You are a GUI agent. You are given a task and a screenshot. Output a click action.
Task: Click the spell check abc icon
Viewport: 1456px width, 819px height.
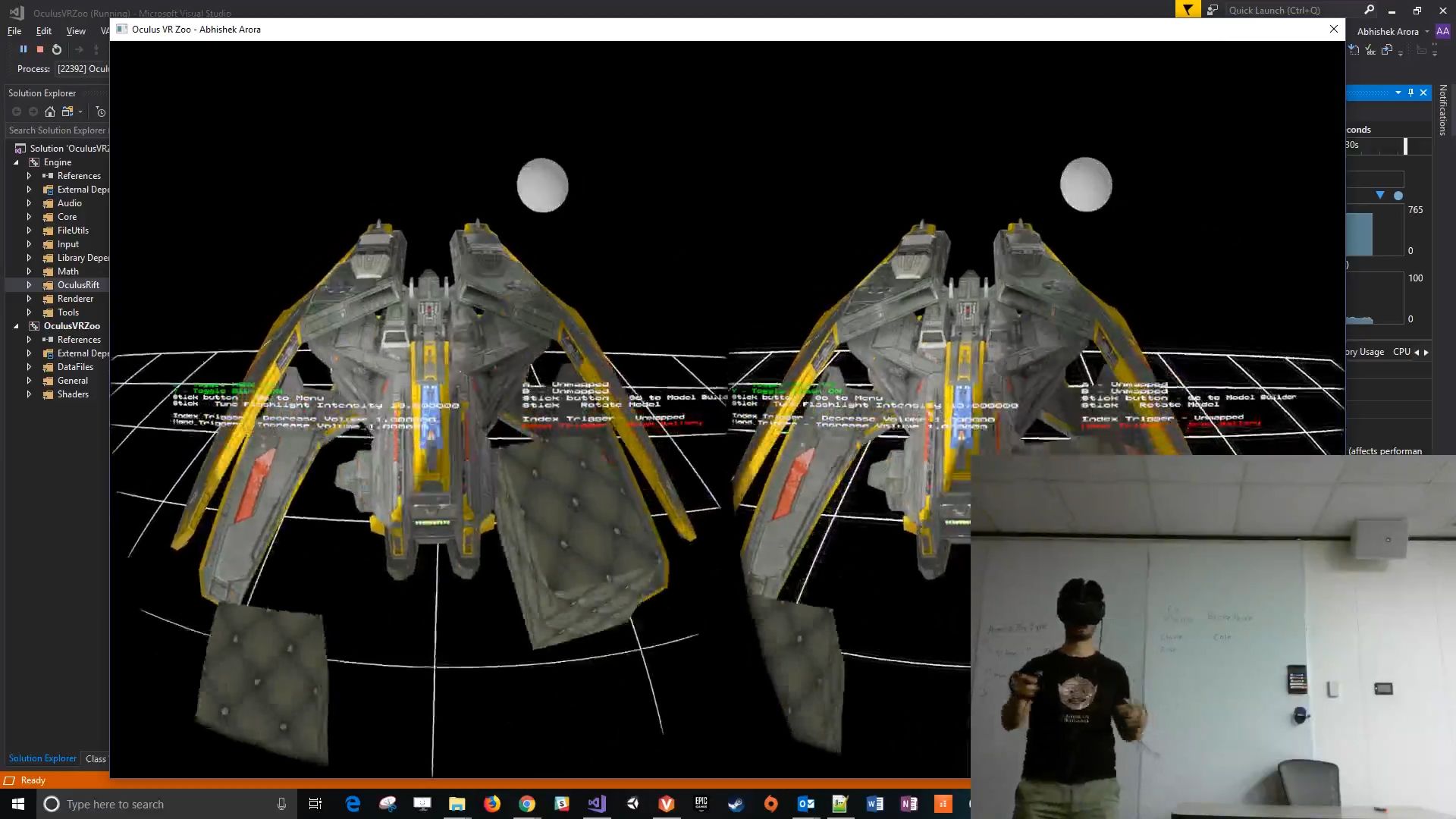click(1370, 50)
